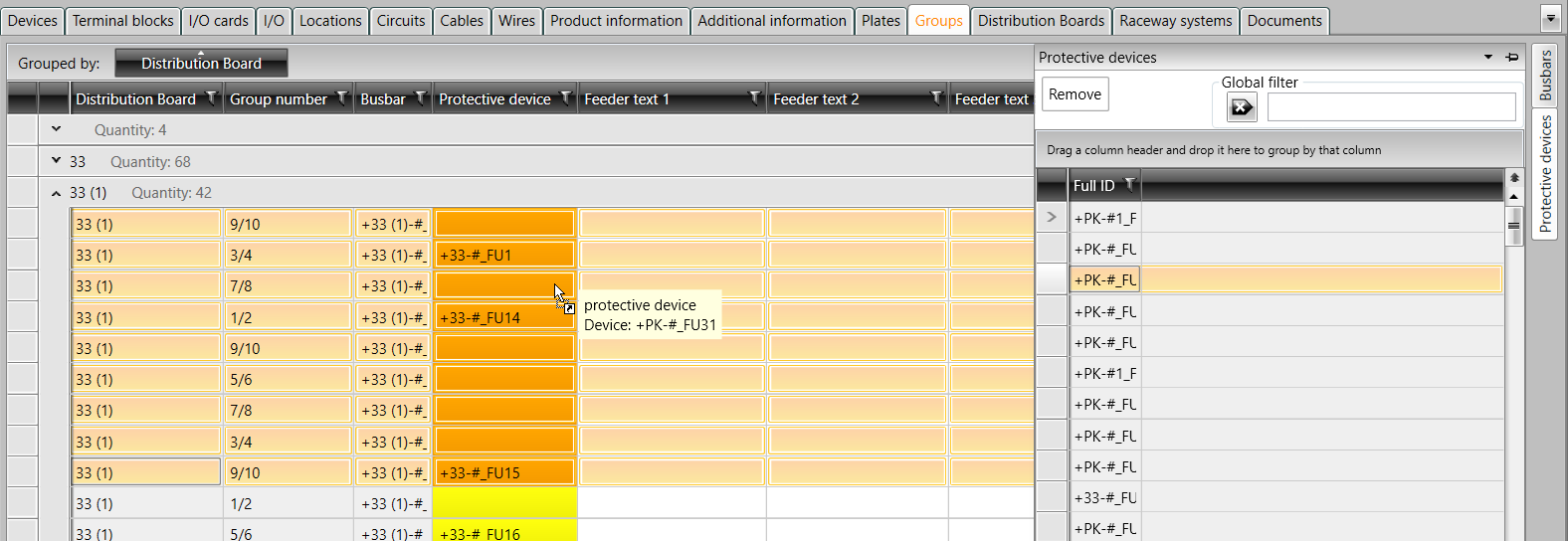This screenshot has width=1568, height=541.
Task: Click the Remove button
Action: point(1075,94)
